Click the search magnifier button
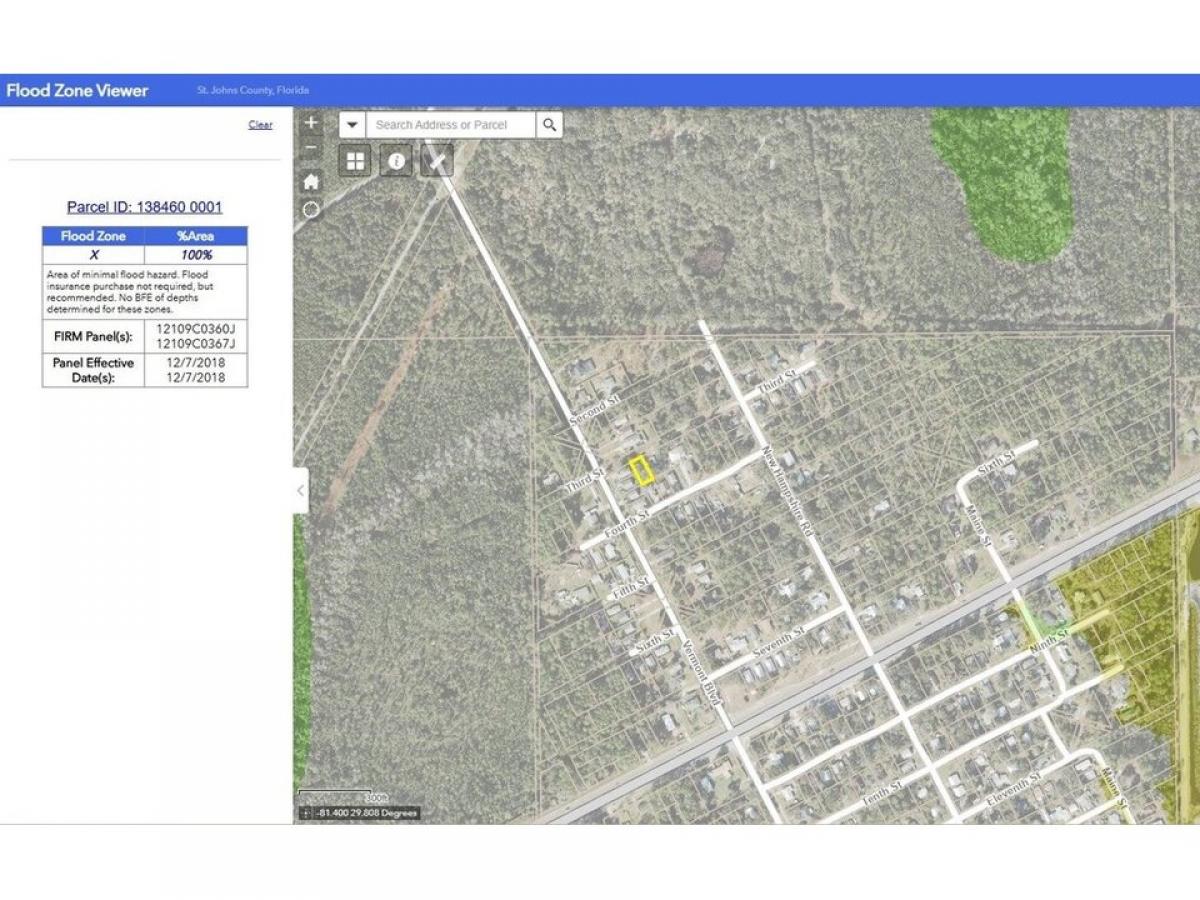This screenshot has width=1200, height=900. coord(549,125)
